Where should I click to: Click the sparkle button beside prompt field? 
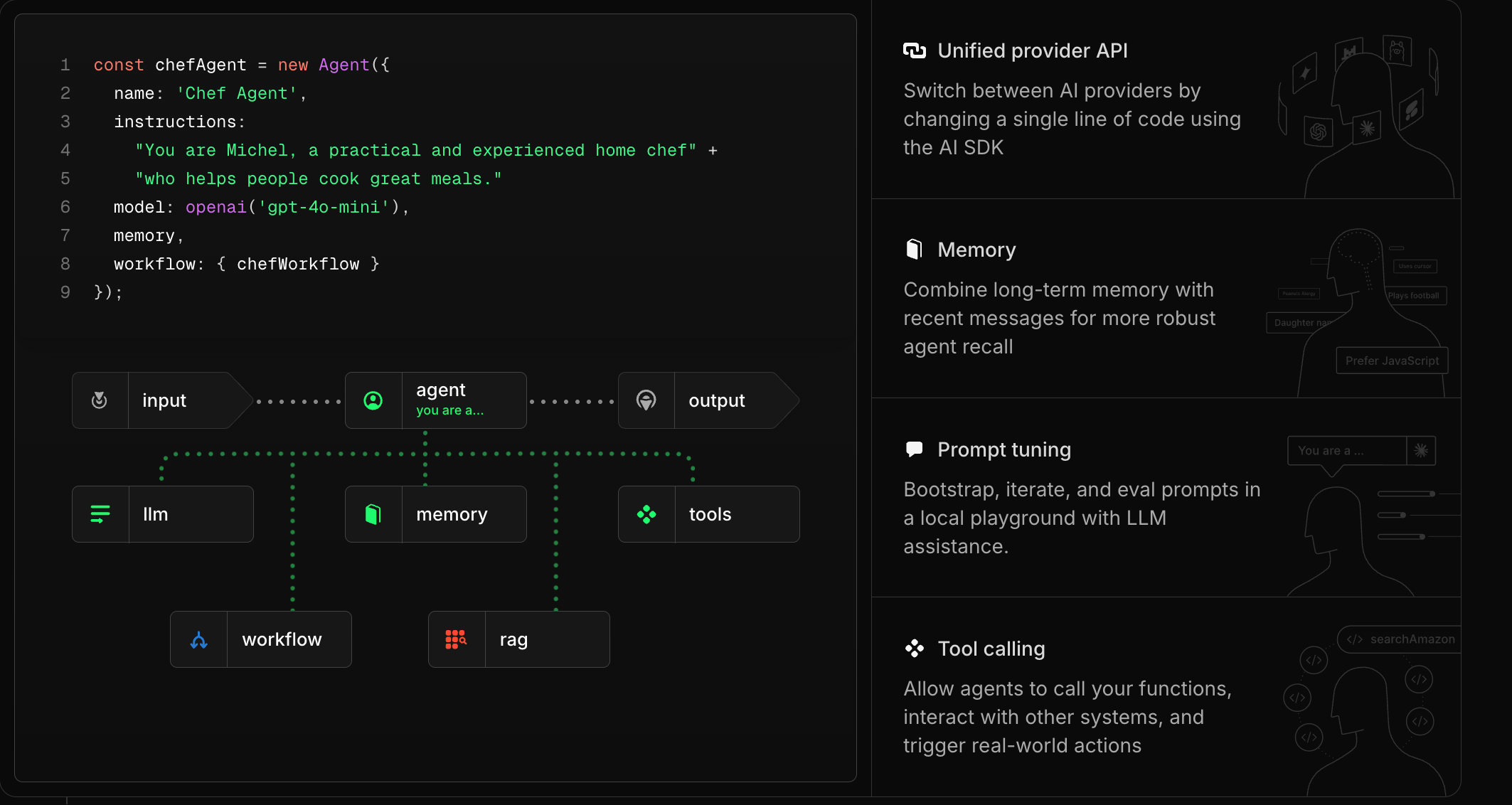coord(1421,451)
